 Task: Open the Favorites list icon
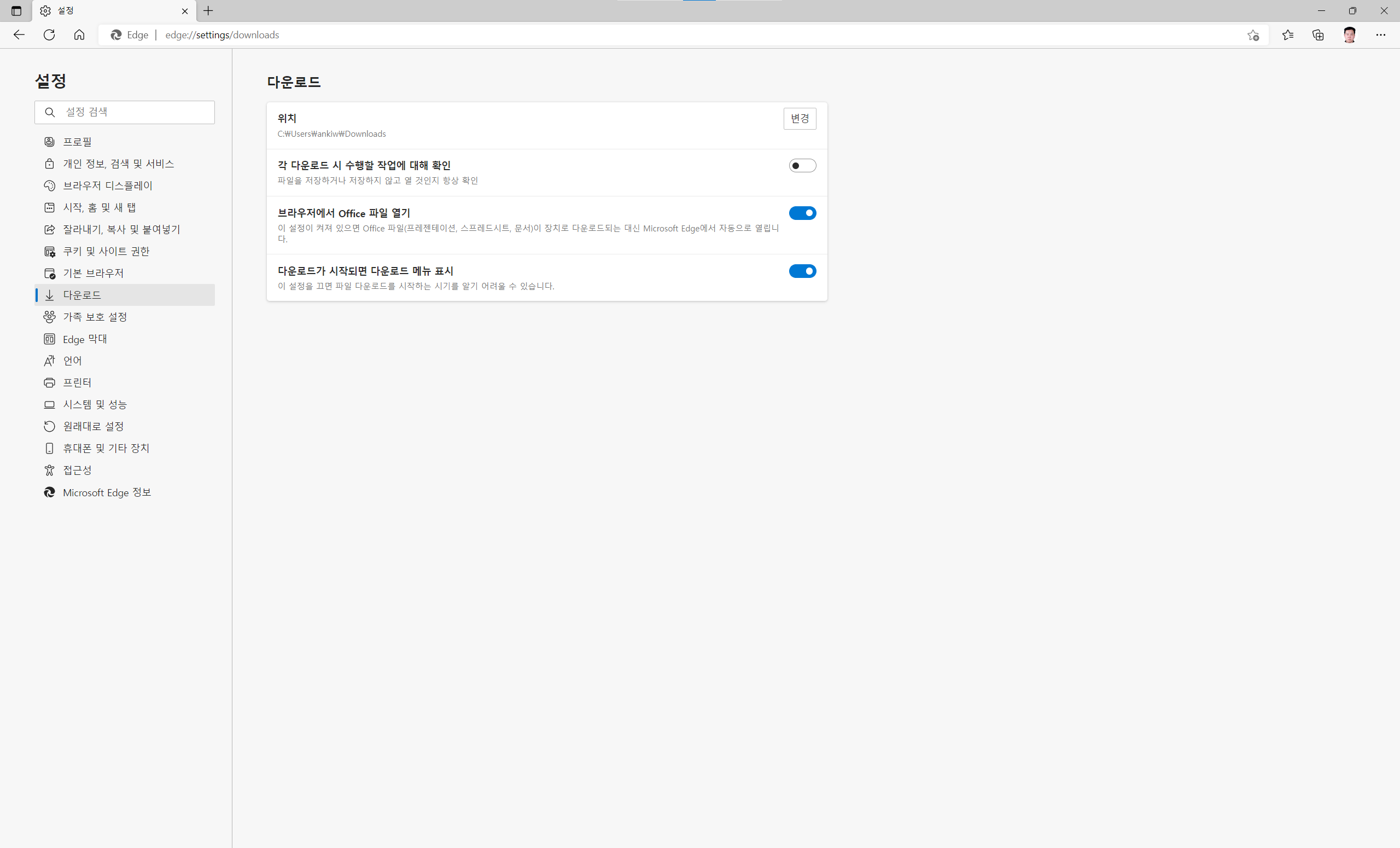coord(1287,35)
